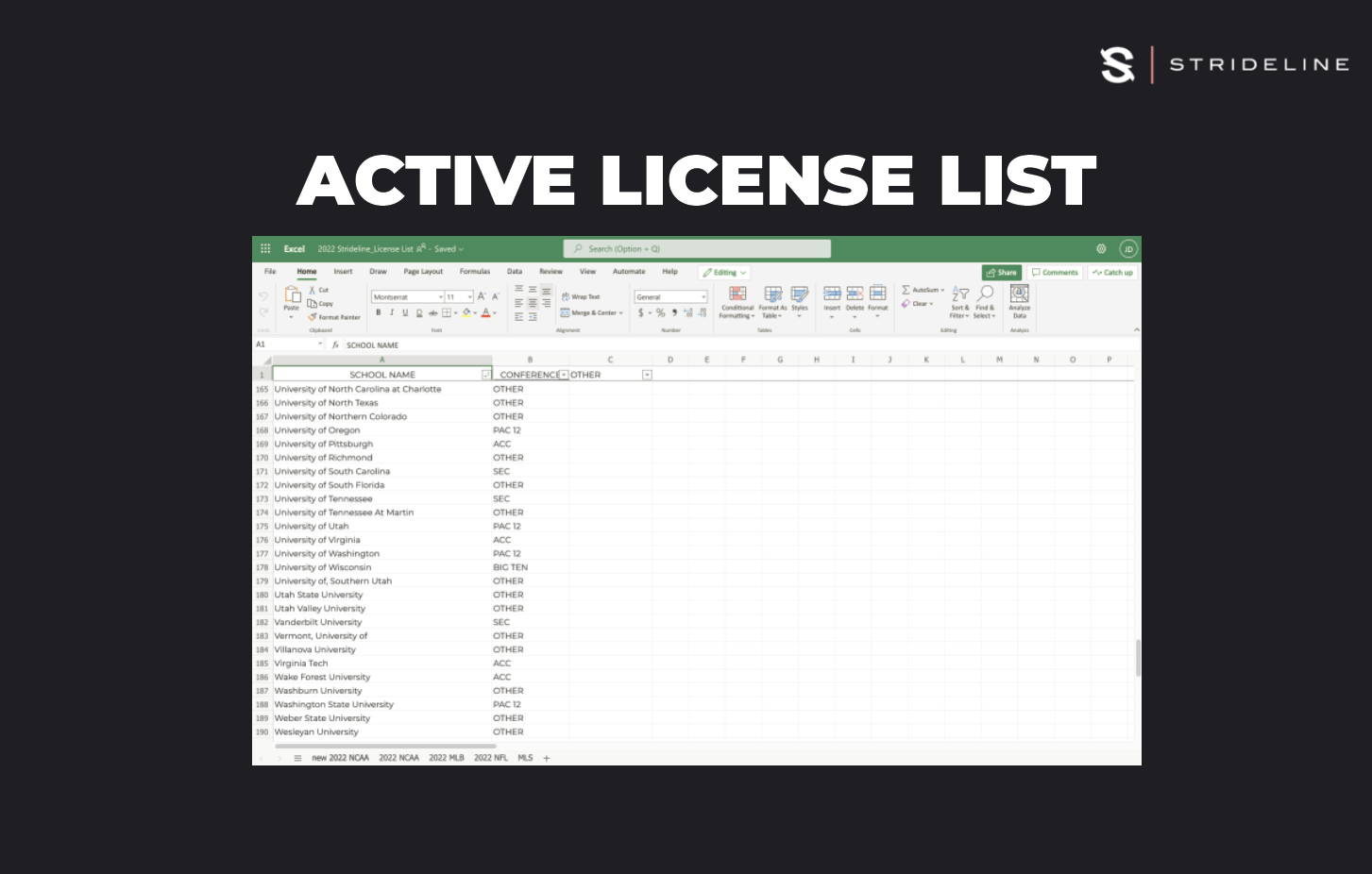The height and width of the screenshot is (874, 1372).
Task: Click the currency dollar format icon
Action: tap(641, 312)
